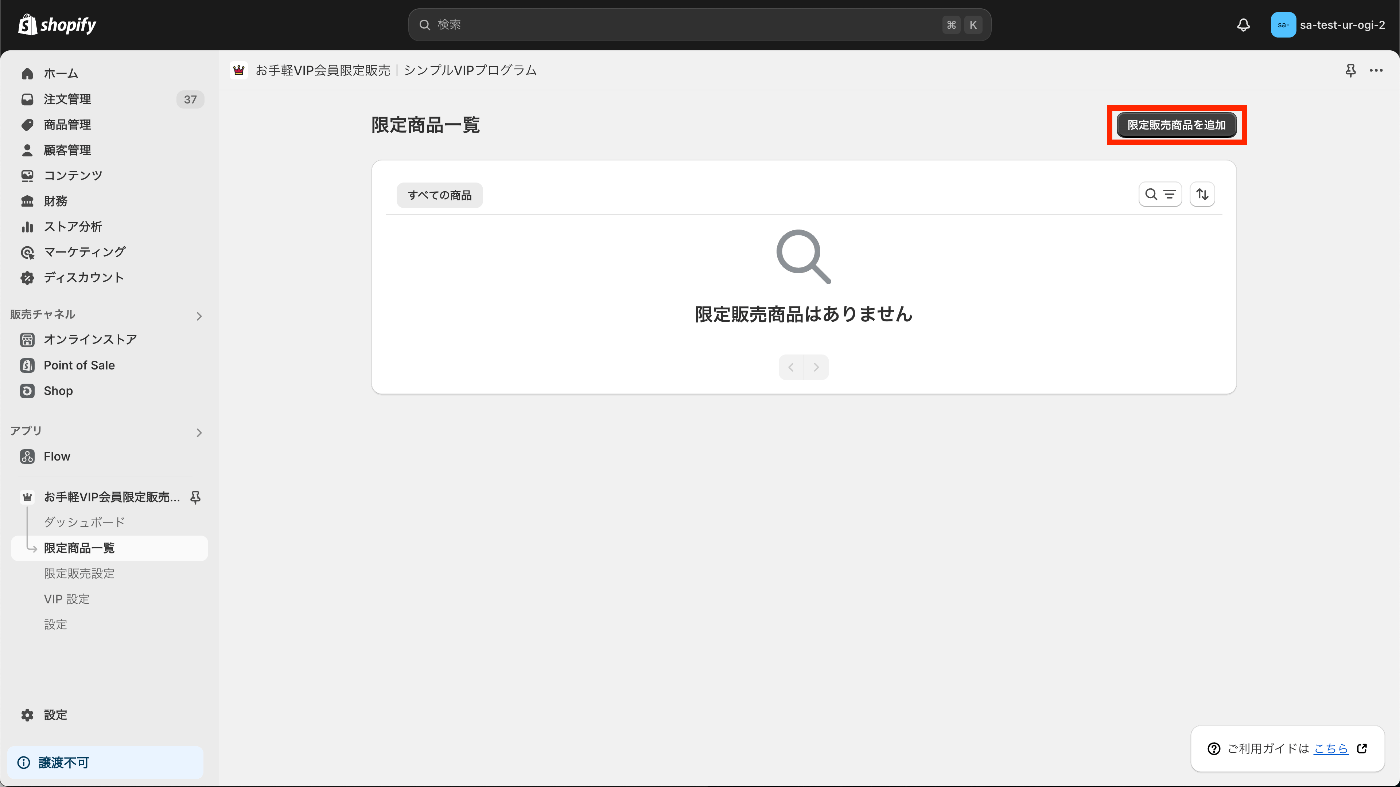Click 限定販売商品を追加 button
1400x787 pixels.
tap(1176, 125)
